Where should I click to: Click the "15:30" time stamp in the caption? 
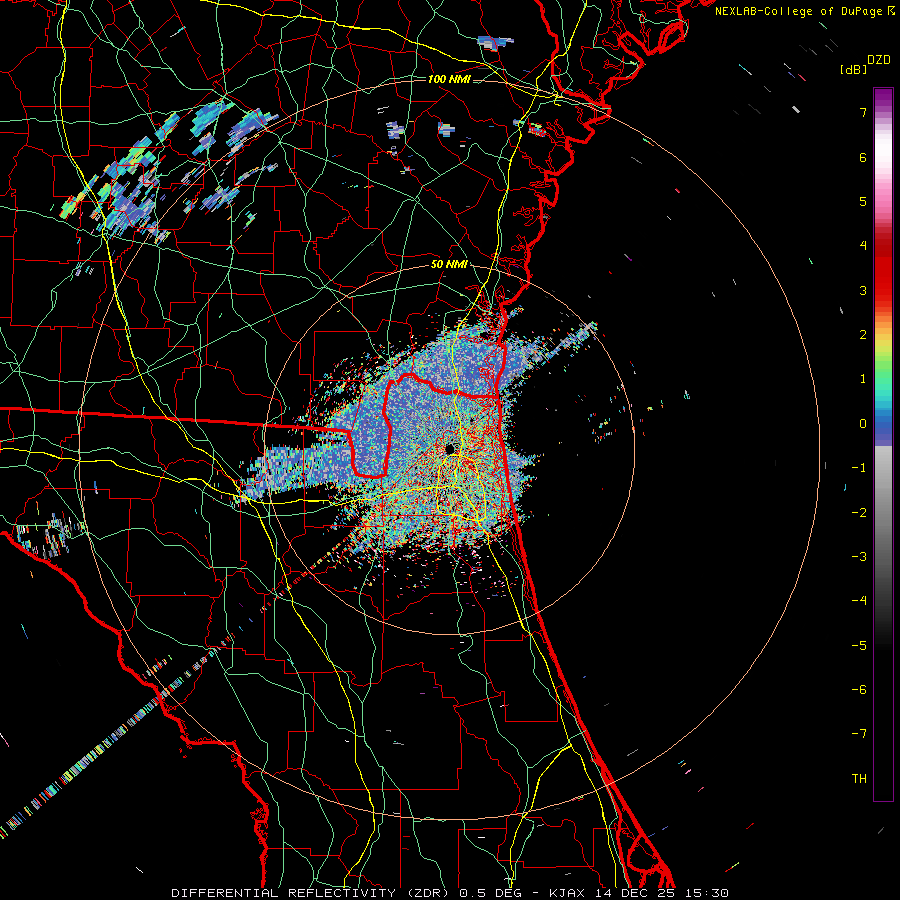pos(707,893)
